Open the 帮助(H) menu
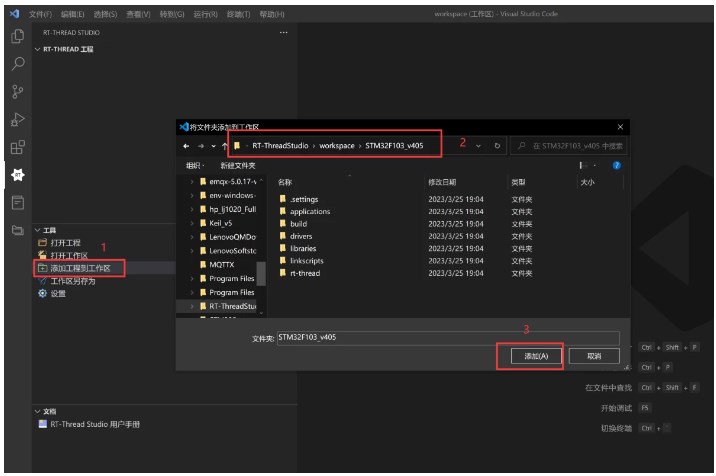 (x=272, y=14)
